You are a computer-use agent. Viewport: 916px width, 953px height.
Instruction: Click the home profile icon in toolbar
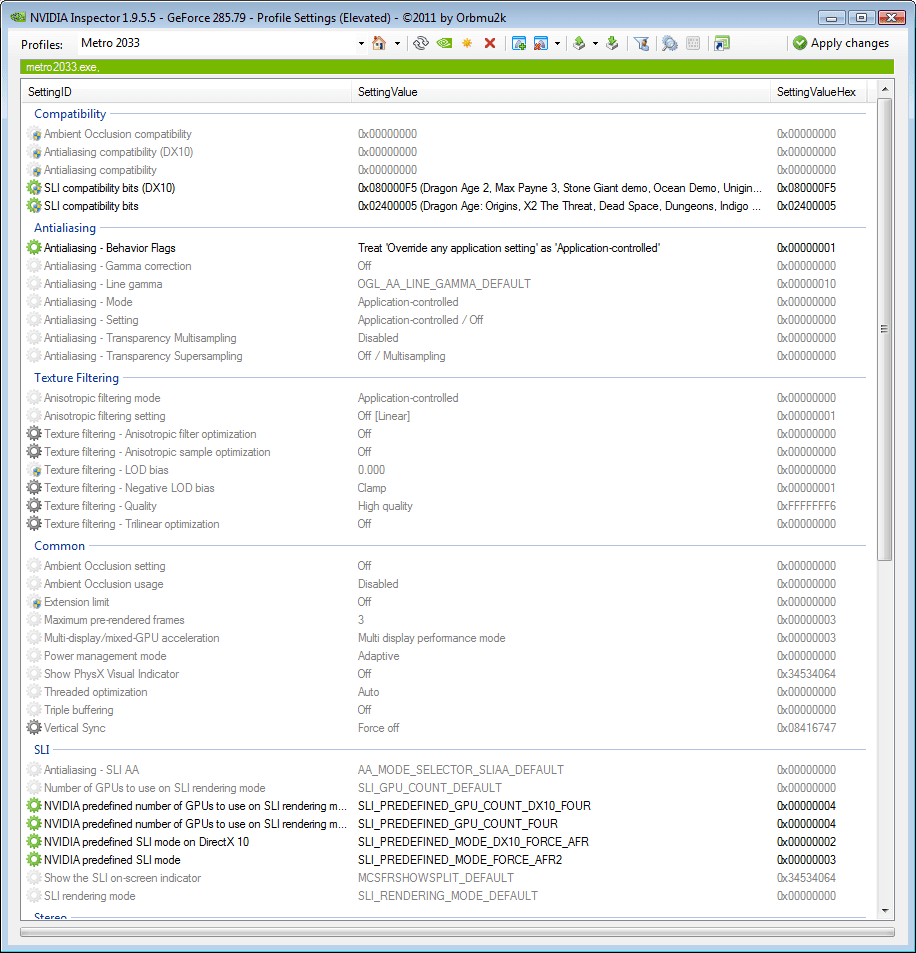pyautogui.click(x=379, y=43)
